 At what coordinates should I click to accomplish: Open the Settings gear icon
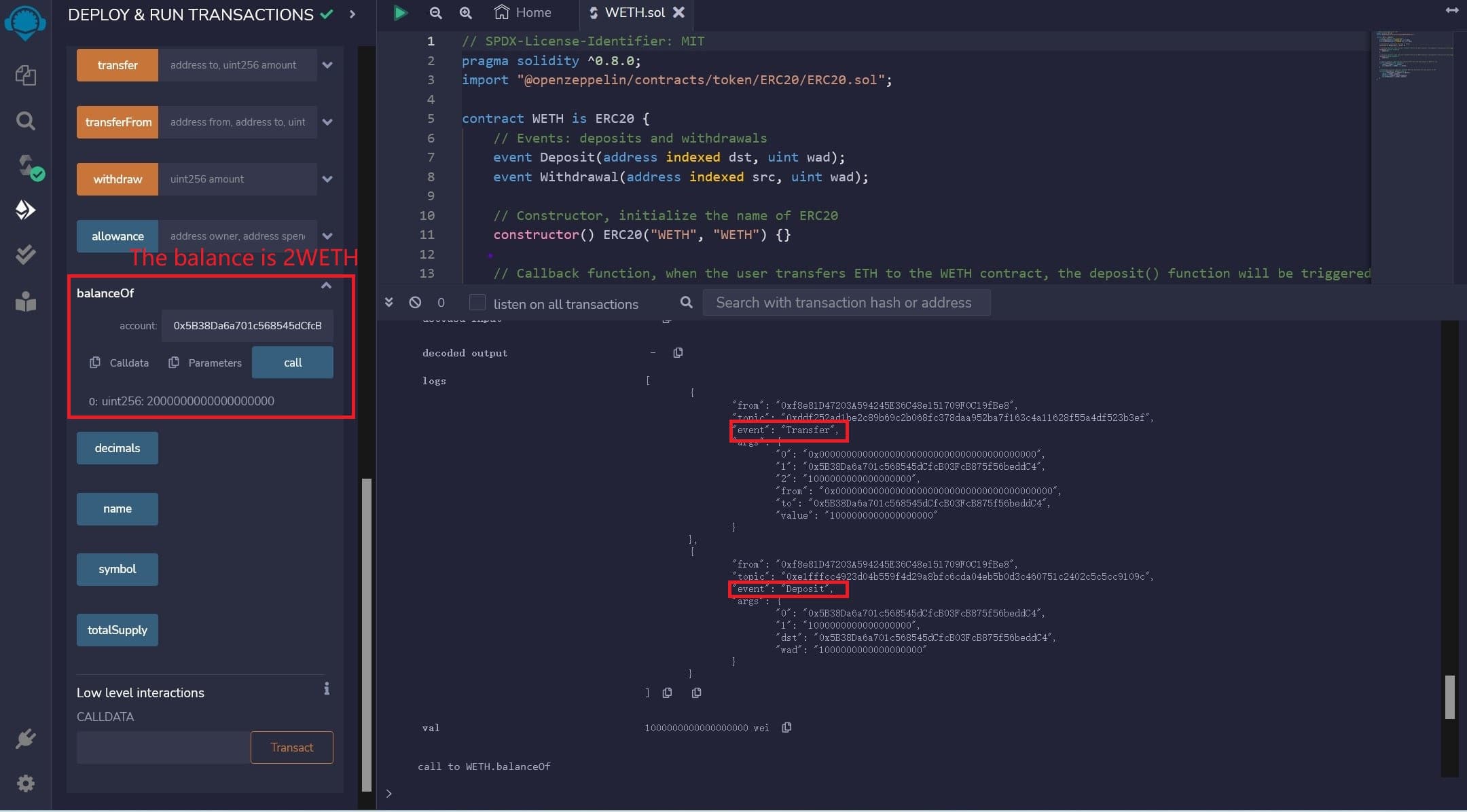[25, 783]
